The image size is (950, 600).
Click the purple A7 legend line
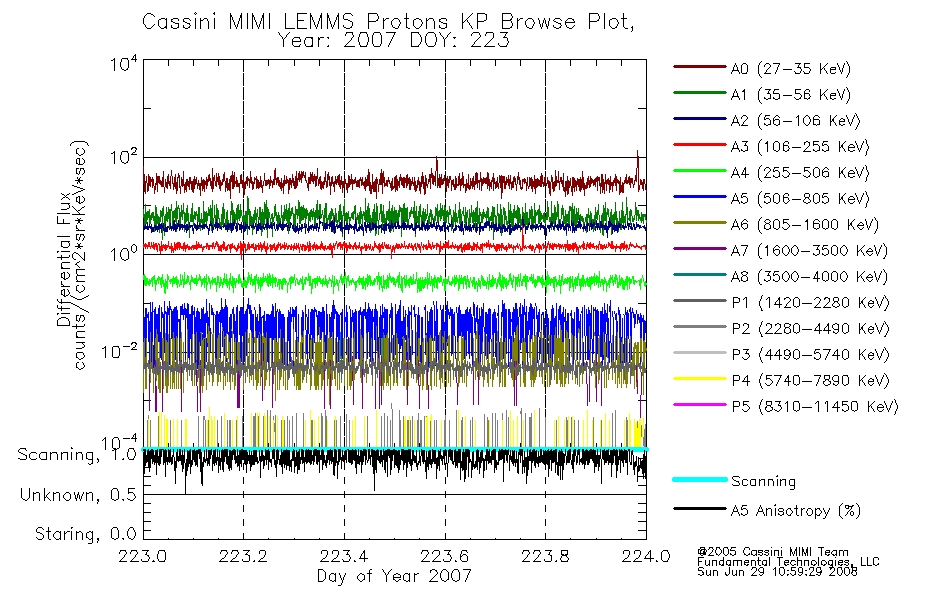[x=700, y=248]
